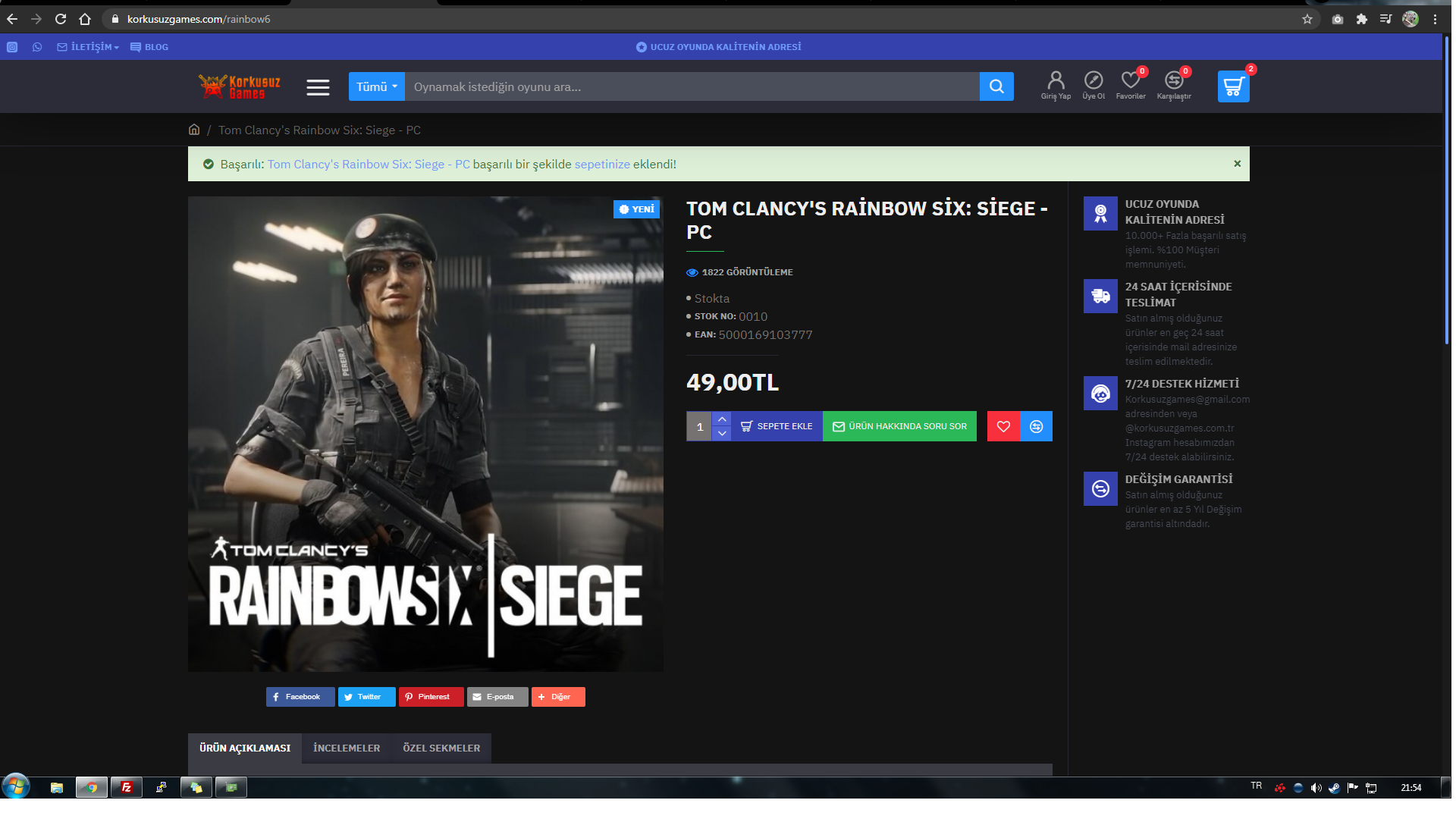Open the Windows Explorer taskbar icon

(57, 787)
